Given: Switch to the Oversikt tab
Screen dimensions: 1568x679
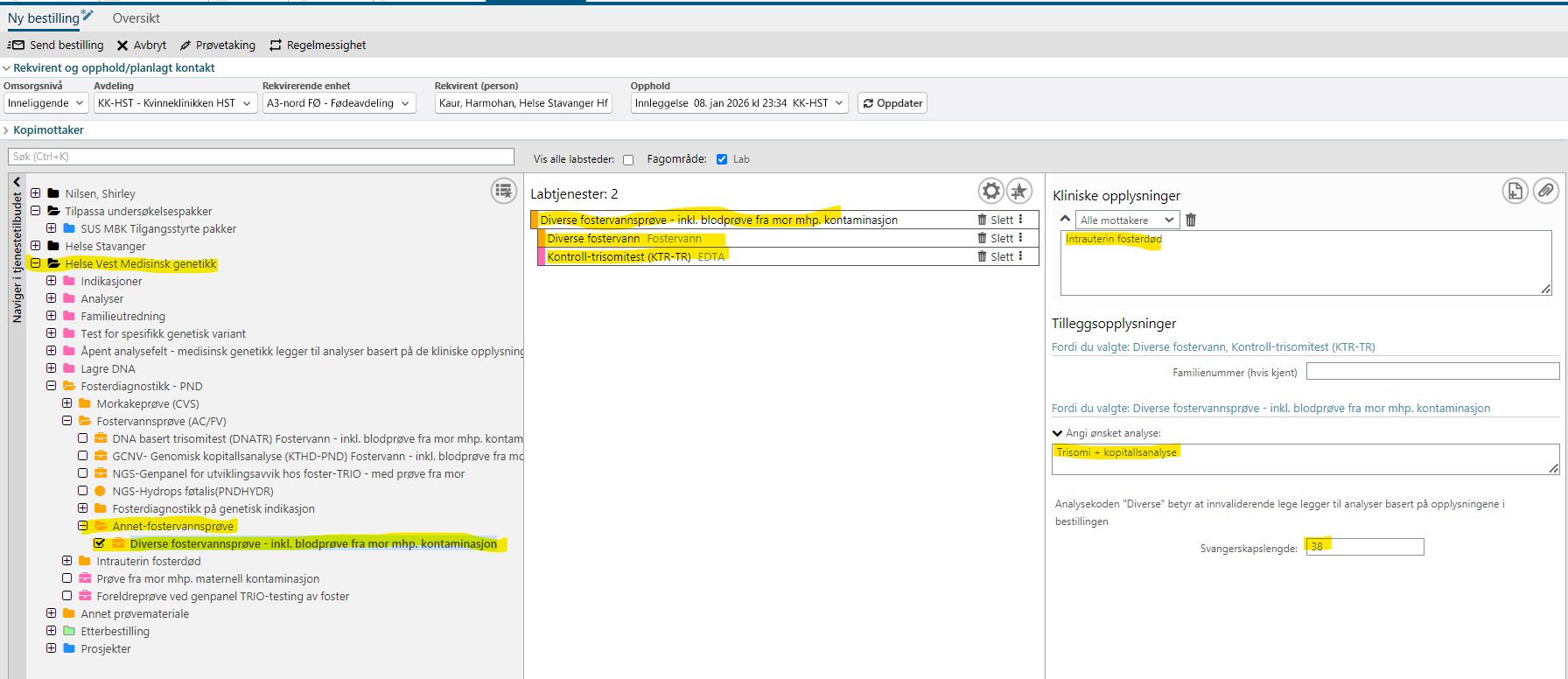Looking at the screenshot, I should pos(136,18).
